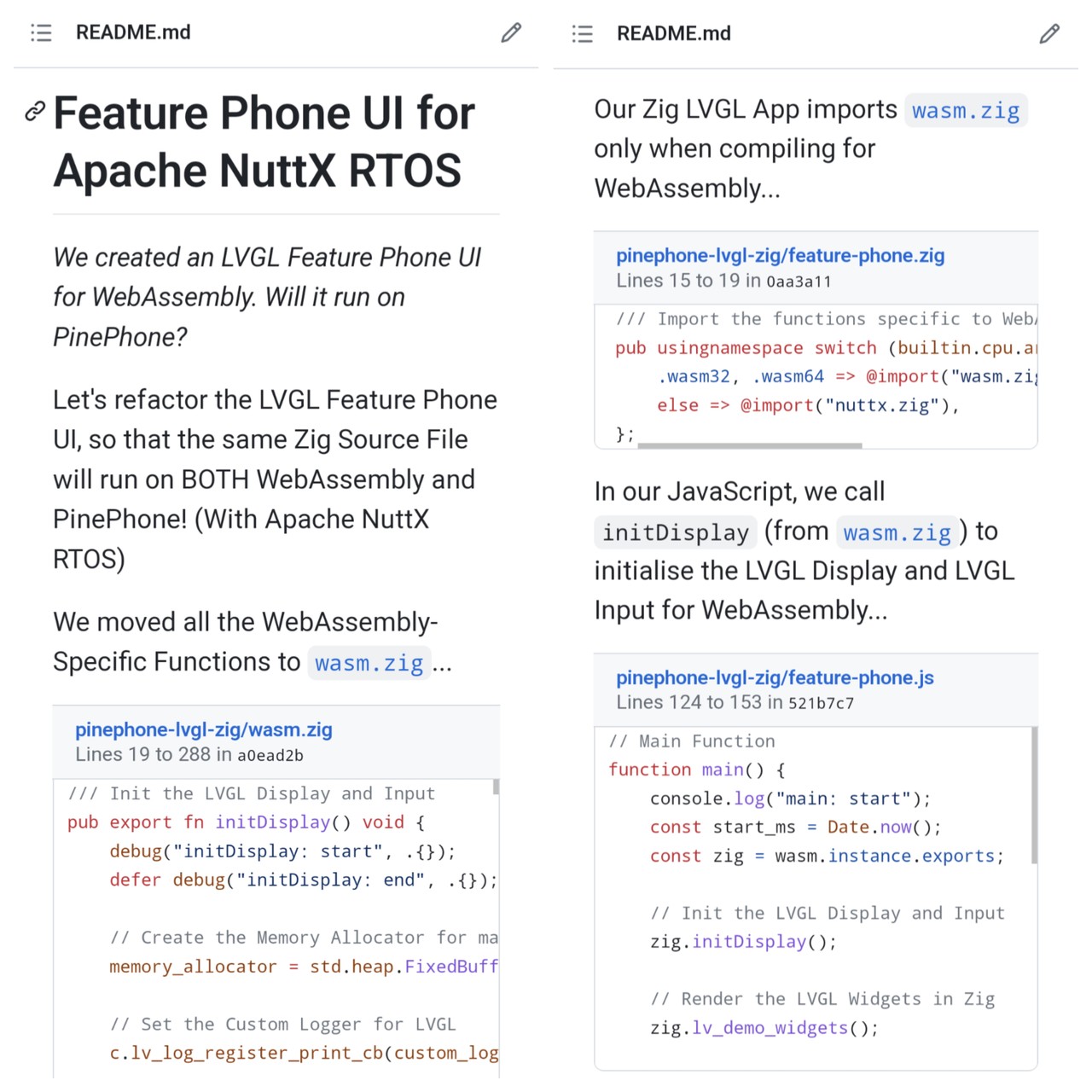Click code line 'const zig = wasm.instance.exports;'

coord(827,856)
